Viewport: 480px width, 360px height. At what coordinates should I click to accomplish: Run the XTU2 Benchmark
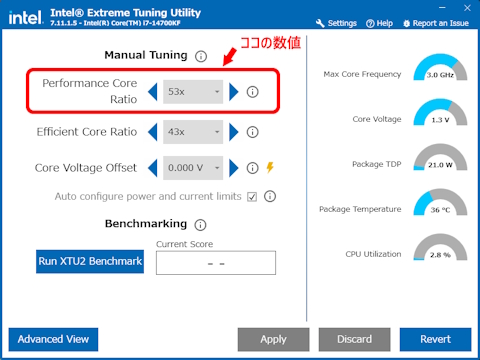90,261
